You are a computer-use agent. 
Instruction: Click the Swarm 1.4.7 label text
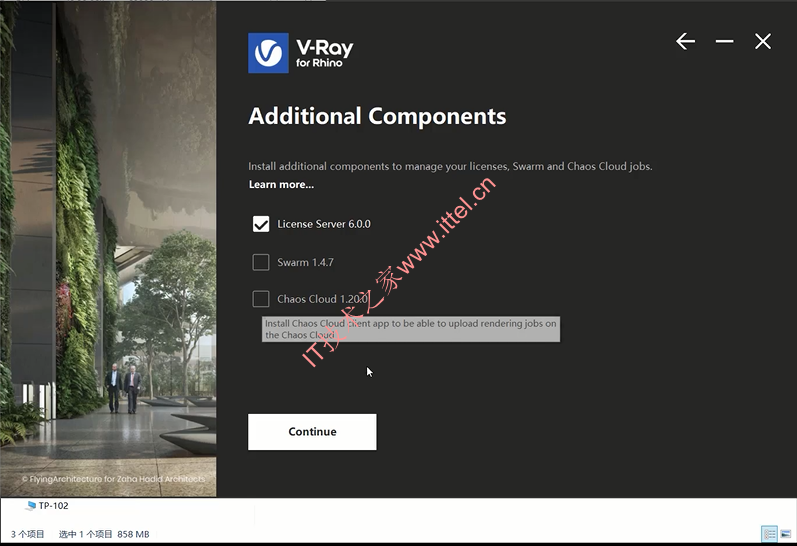[305, 262]
